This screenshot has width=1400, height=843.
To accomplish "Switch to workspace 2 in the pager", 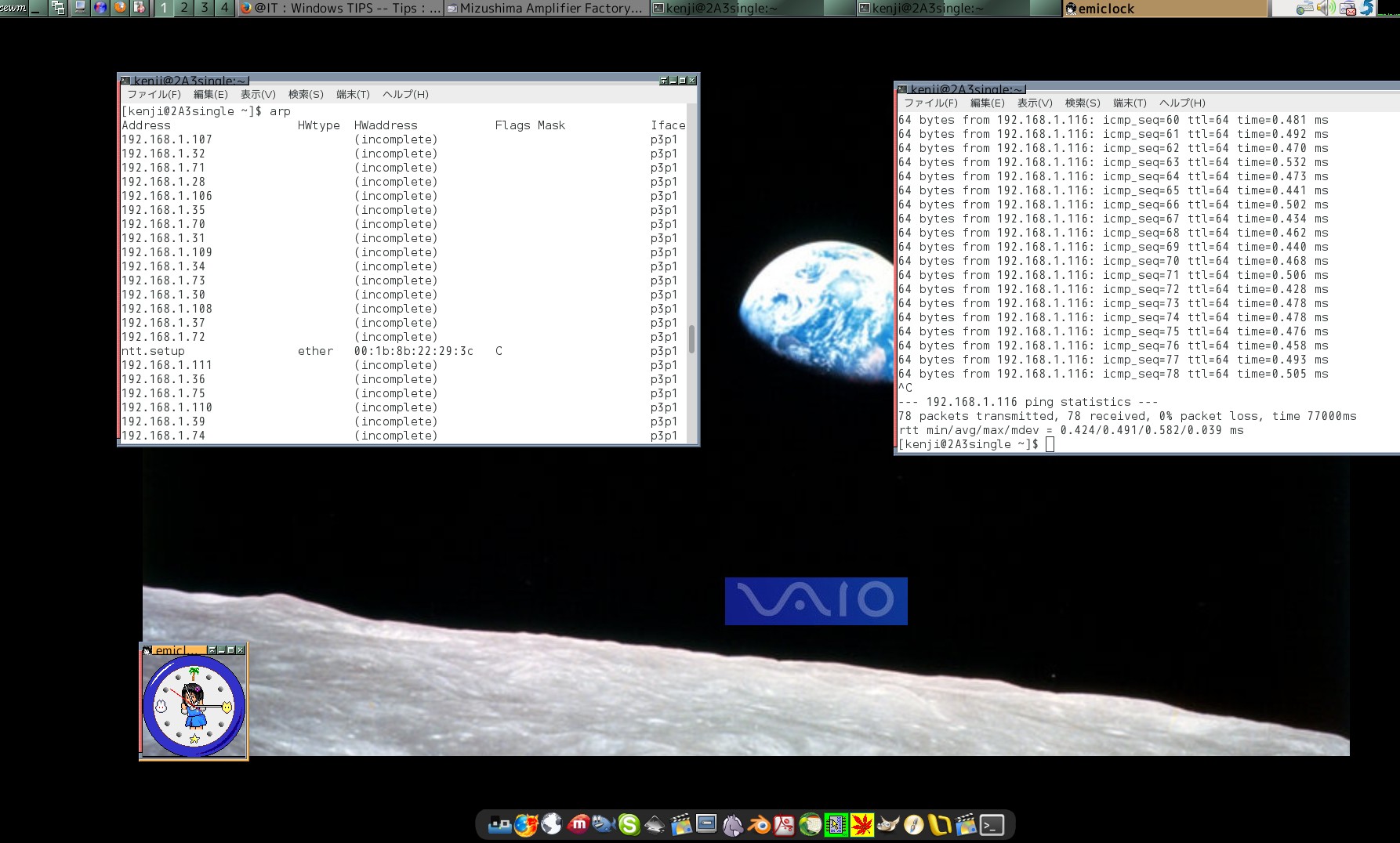I will tap(184, 8).
